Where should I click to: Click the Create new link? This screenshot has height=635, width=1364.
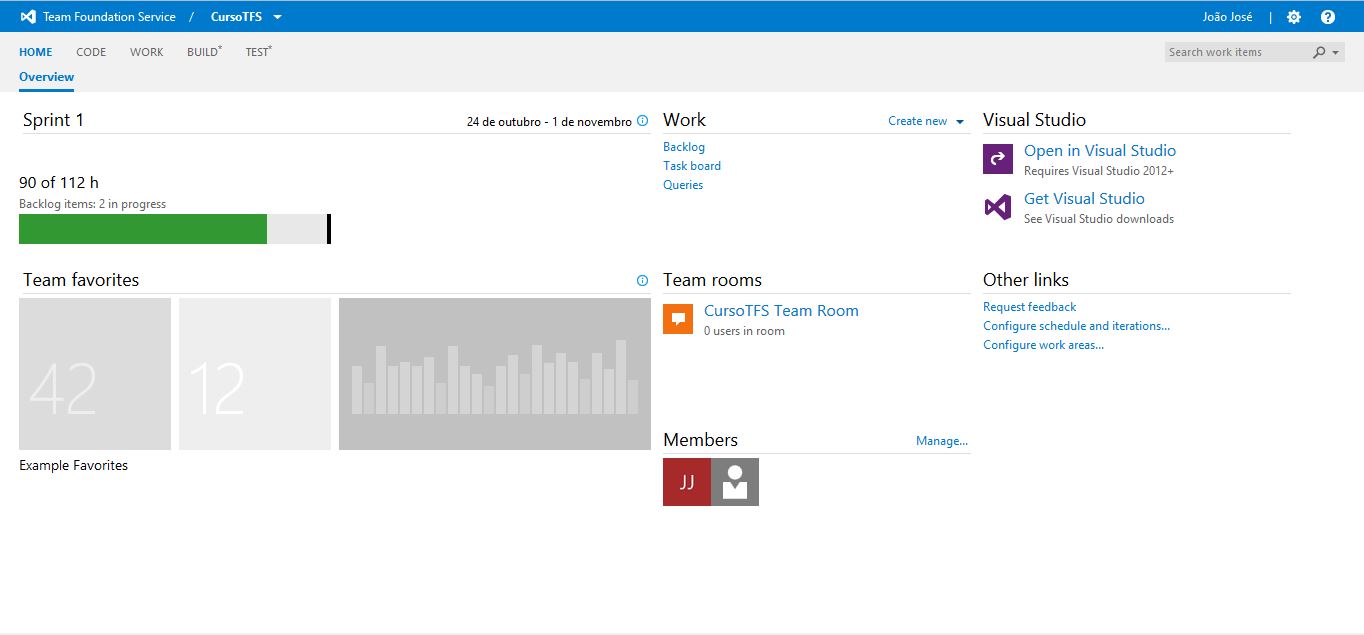click(x=918, y=121)
